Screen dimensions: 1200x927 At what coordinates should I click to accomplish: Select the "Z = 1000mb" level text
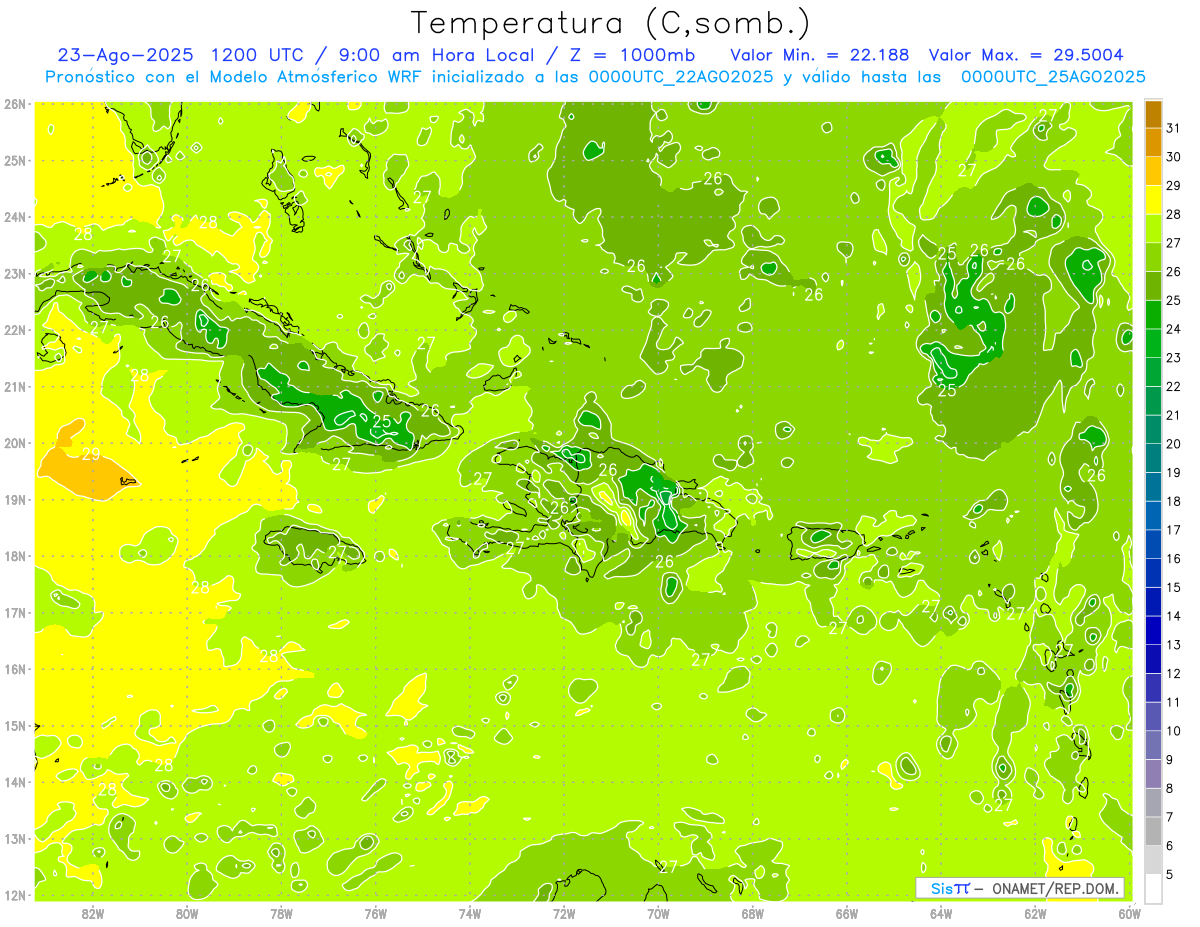tap(632, 55)
